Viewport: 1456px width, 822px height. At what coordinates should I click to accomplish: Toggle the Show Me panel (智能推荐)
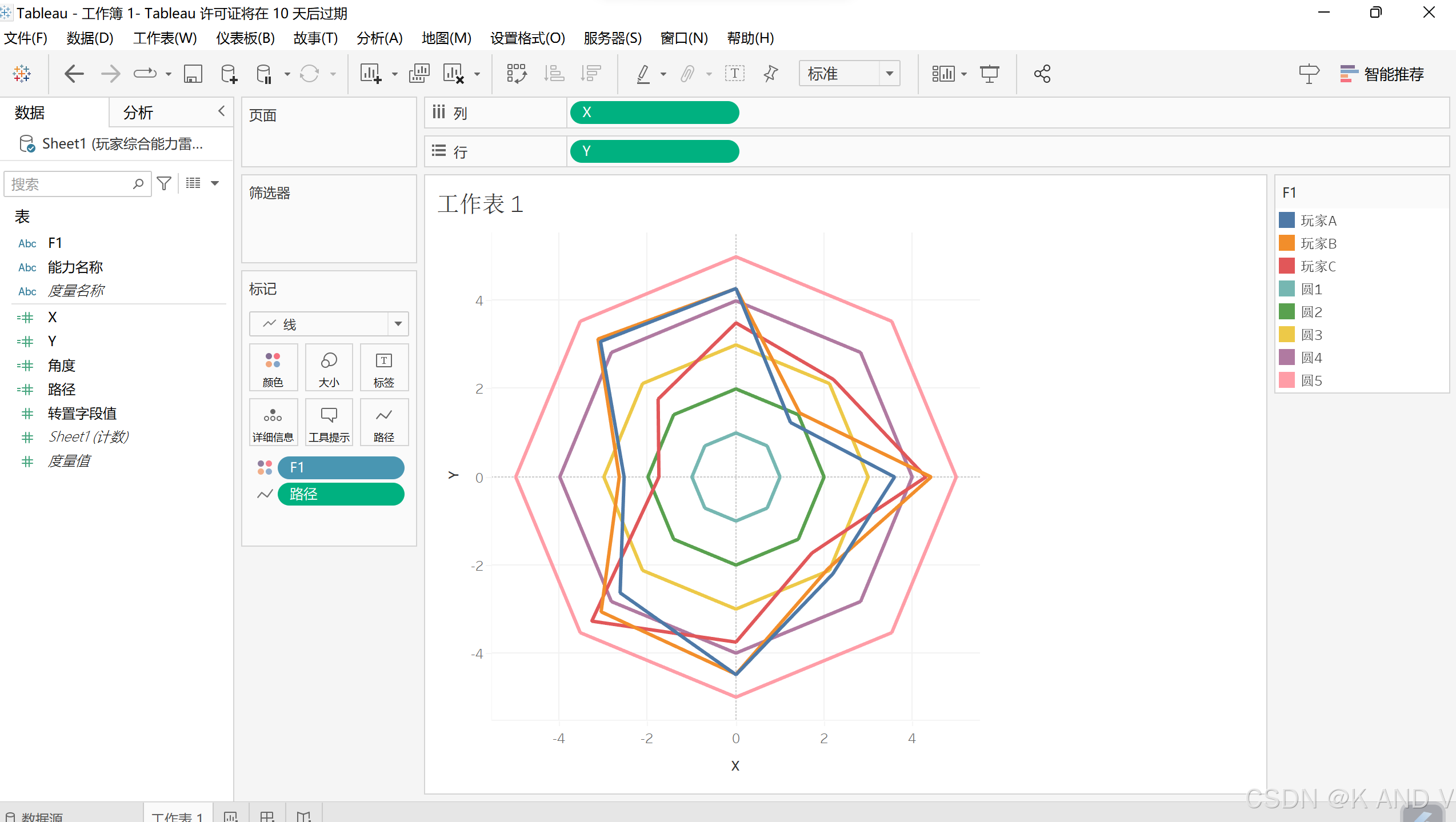click(1382, 74)
